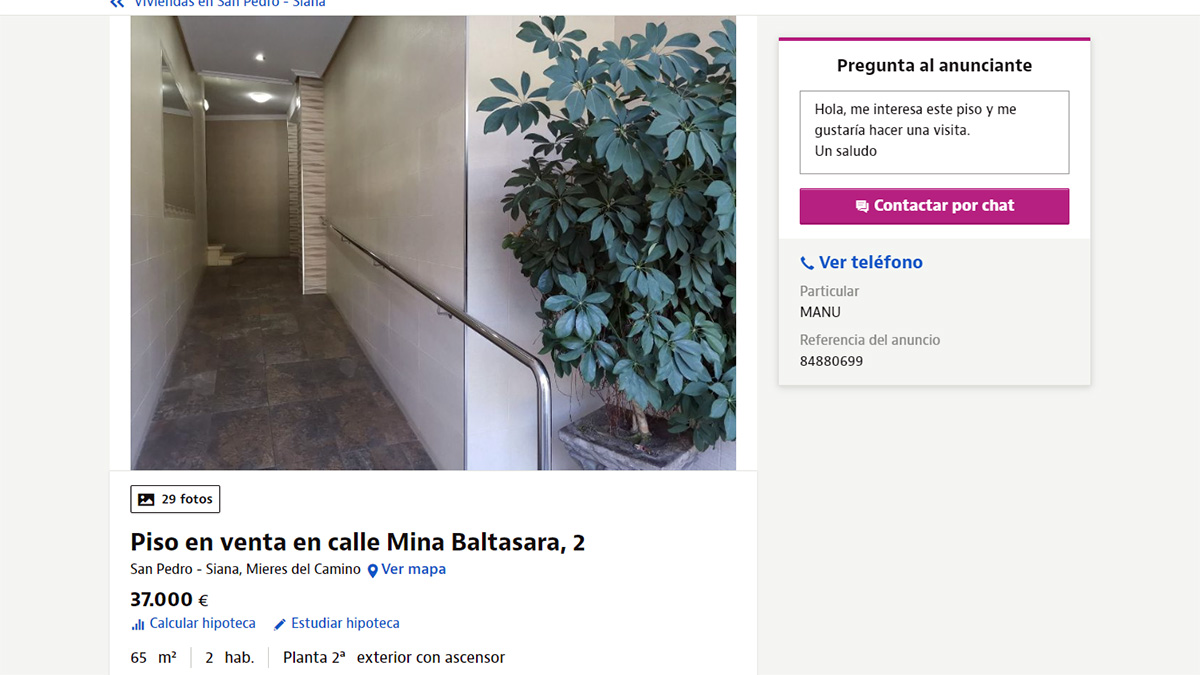Click inside the message text box to the advertiser
1200x675 pixels.
point(934,132)
